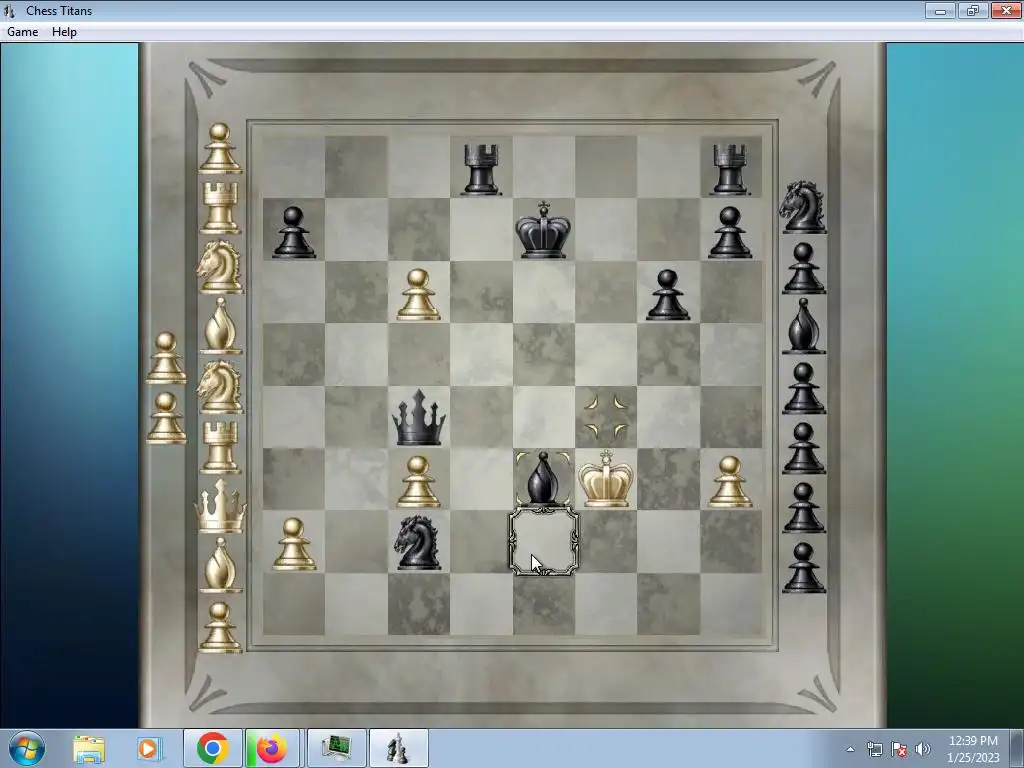Select the black pawn on h7

(x=730, y=232)
